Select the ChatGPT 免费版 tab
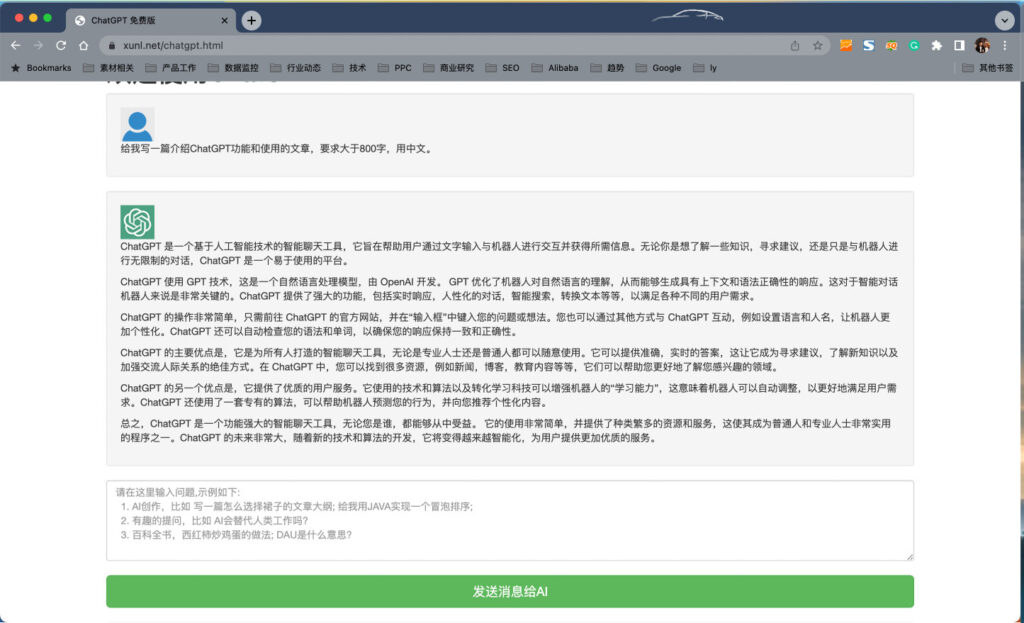The height and width of the screenshot is (623, 1024). (x=149, y=21)
